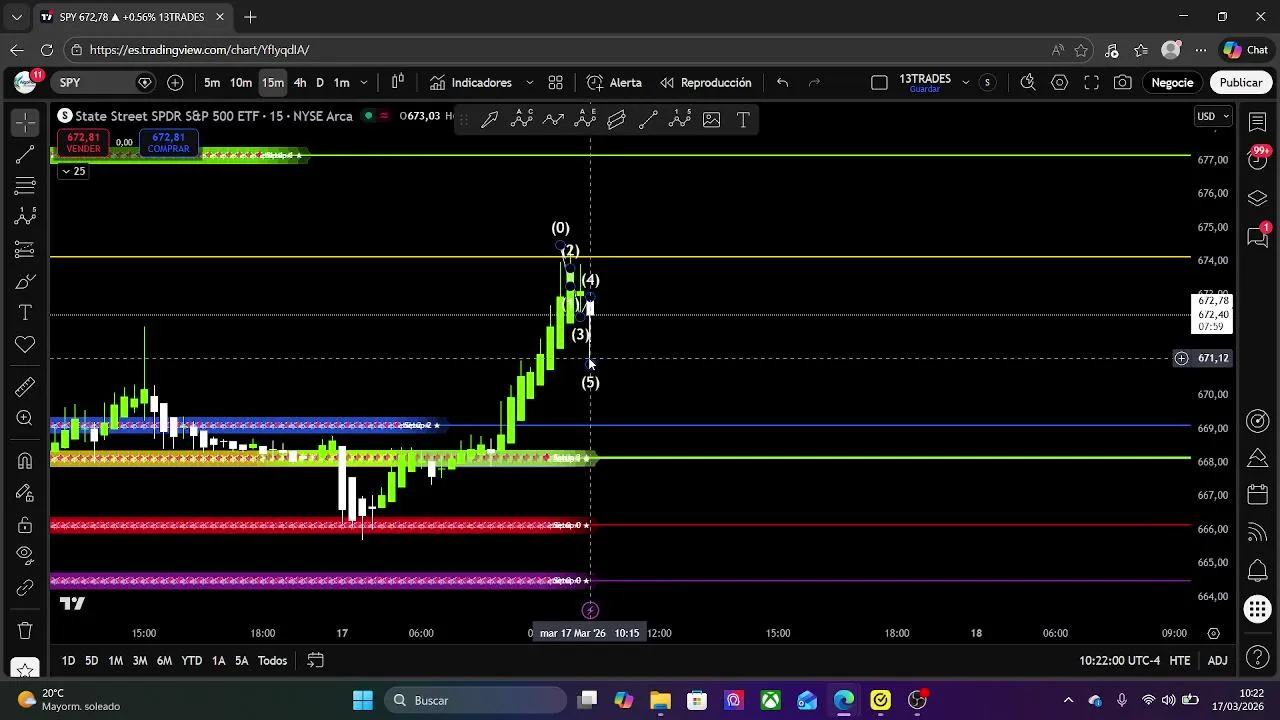
Task: Open the heart icons tool in left sidebar
Action: click(x=25, y=345)
